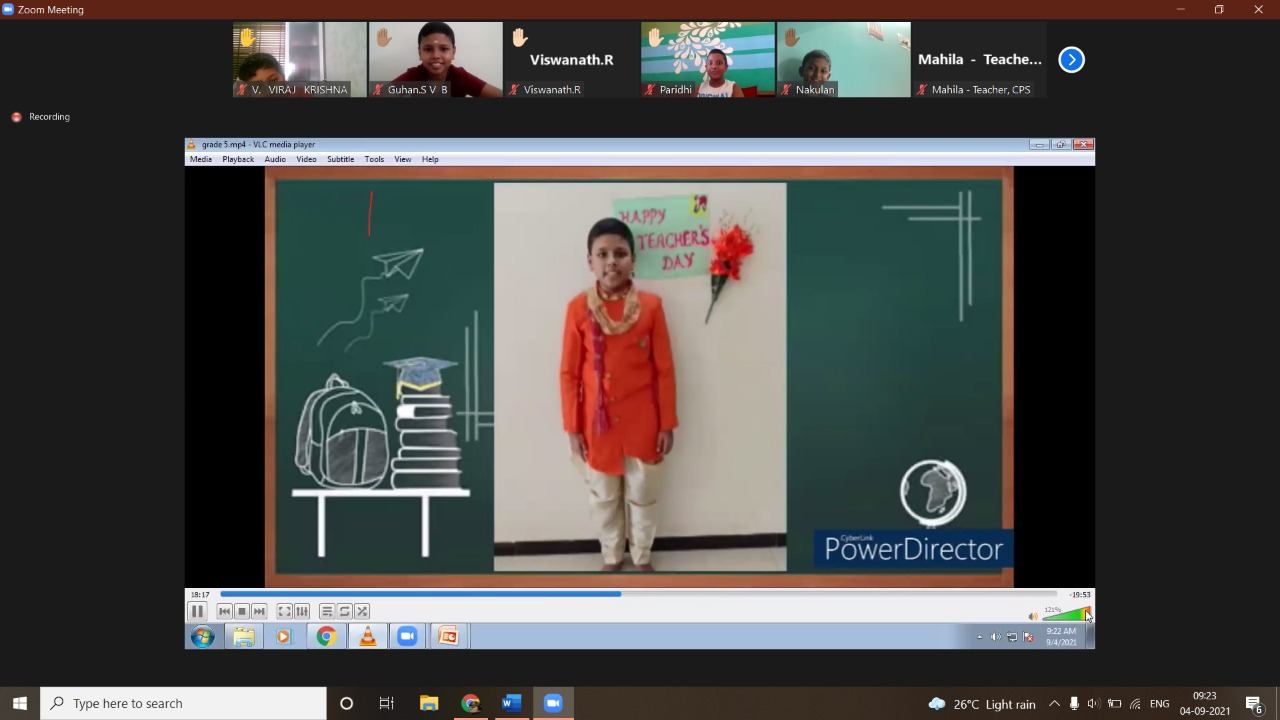Open File Explorer from Windows taskbar
Image resolution: width=1280 pixels, height=720 pixels.
pos(428,703)
